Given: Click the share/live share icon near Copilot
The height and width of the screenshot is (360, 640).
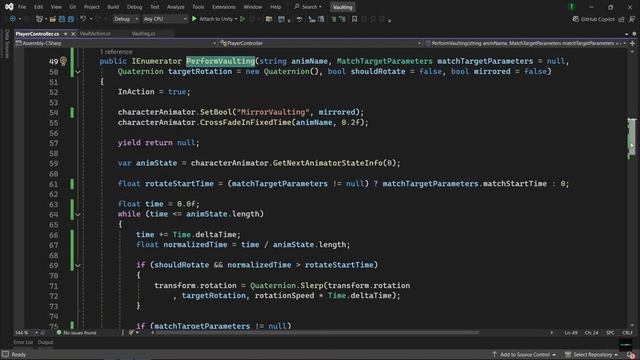Looking at the screenshot, I should coord(621,19).
